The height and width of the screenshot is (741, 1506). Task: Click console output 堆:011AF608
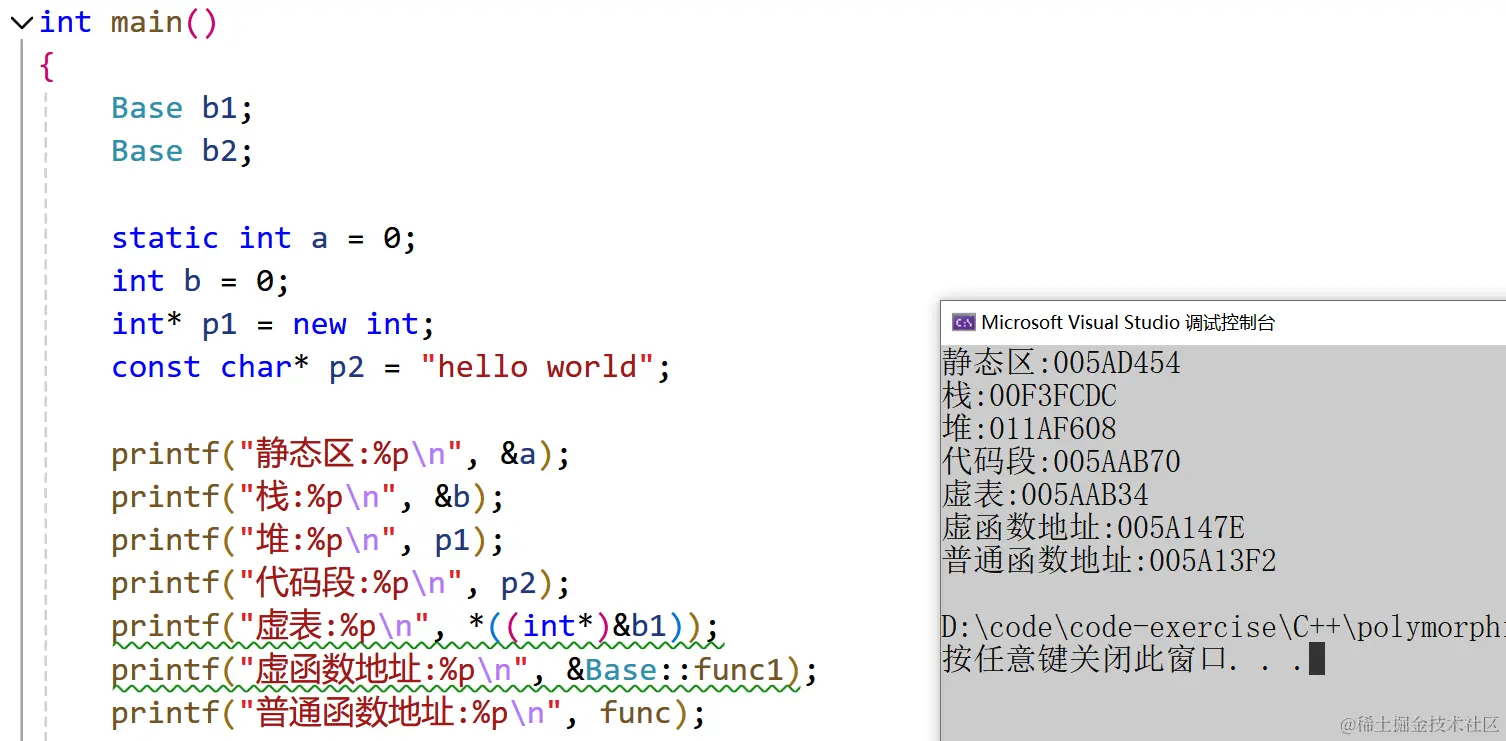[1029, 428]
